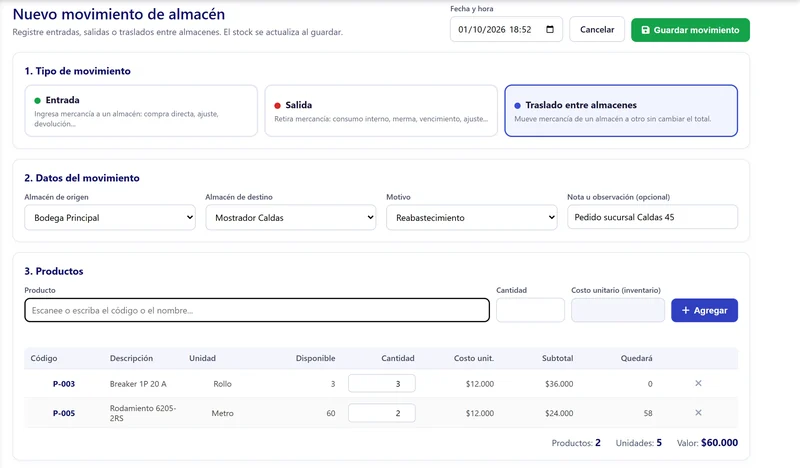Click the $36.000 subtotal cell
Viewport: 800px width, 468px height.
pyautogui.click(x=559, y=384)
